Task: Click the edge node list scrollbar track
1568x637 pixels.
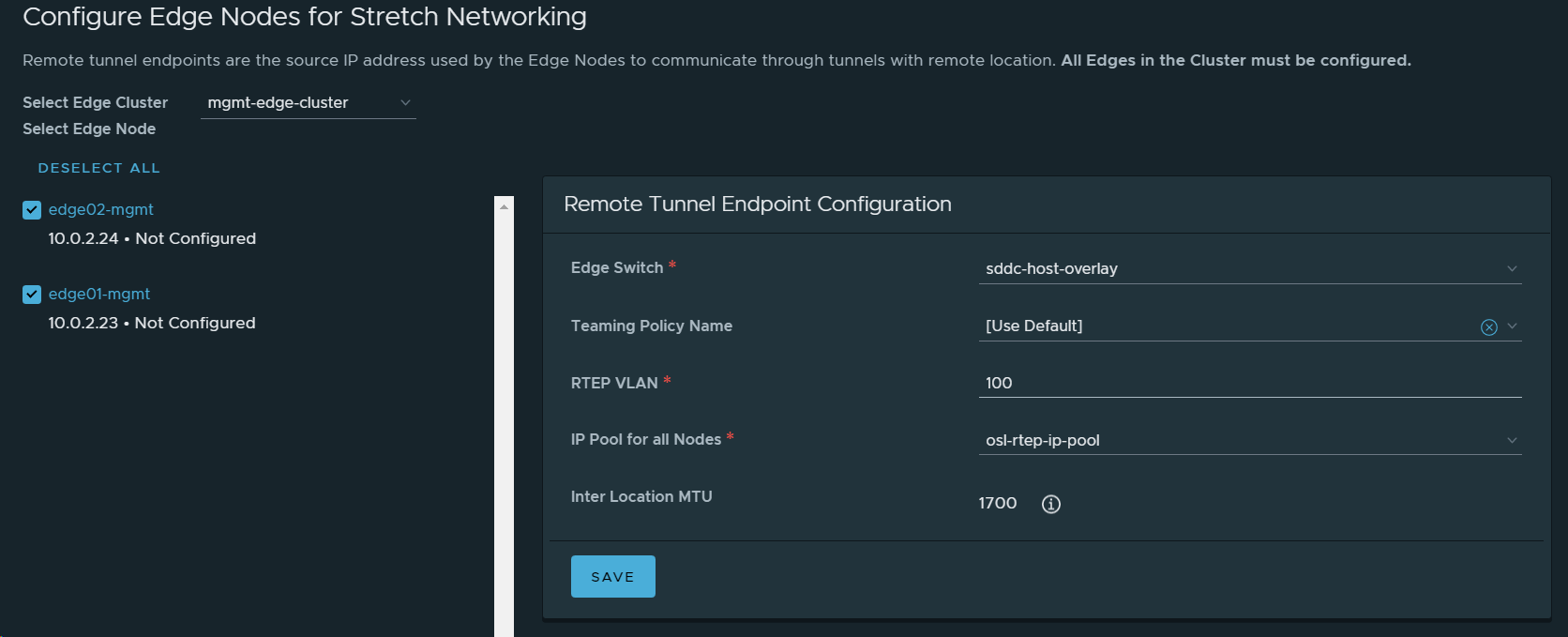Action: click(505, 422)
